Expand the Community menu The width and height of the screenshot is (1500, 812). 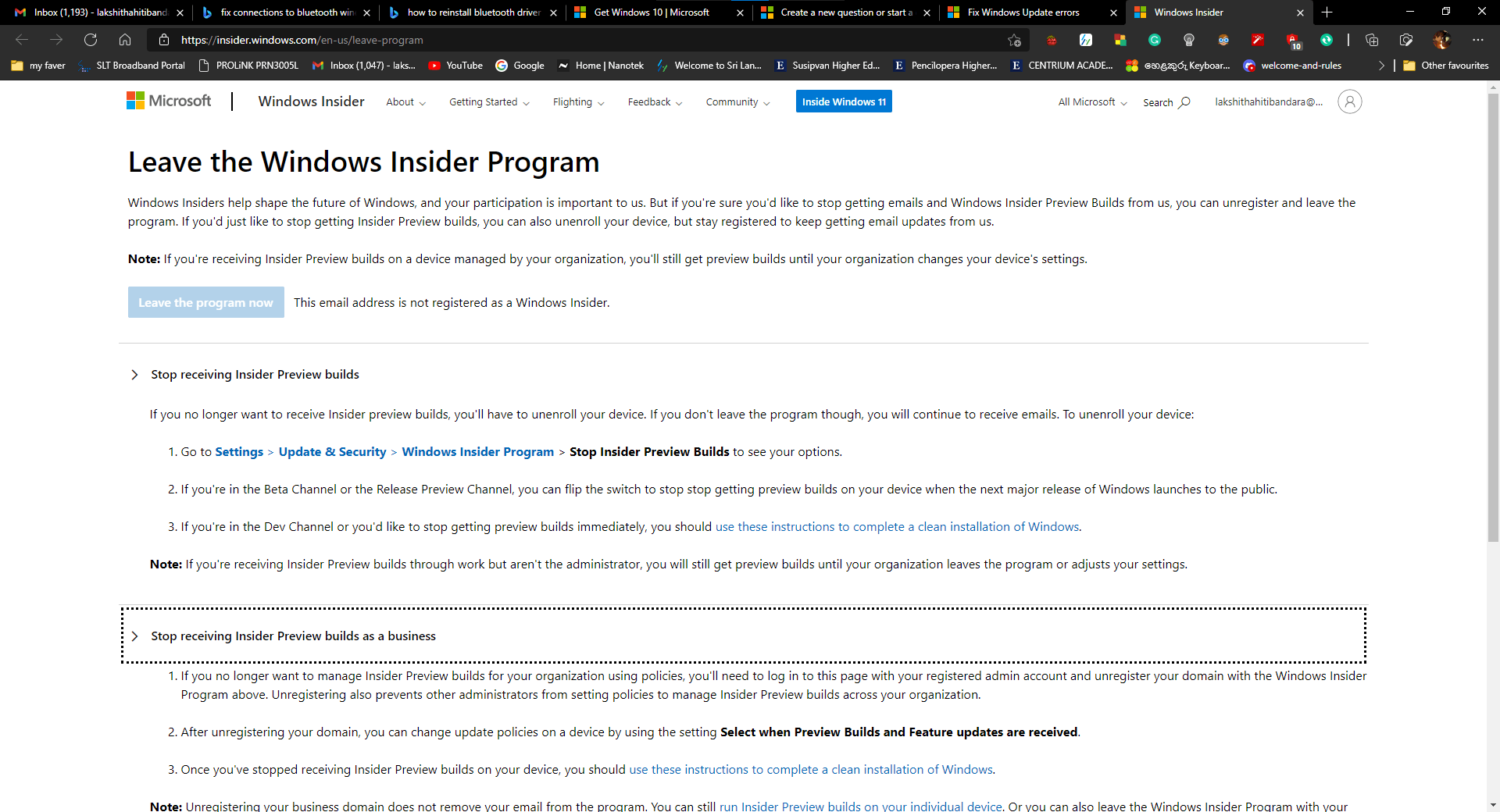coord(737,102)
